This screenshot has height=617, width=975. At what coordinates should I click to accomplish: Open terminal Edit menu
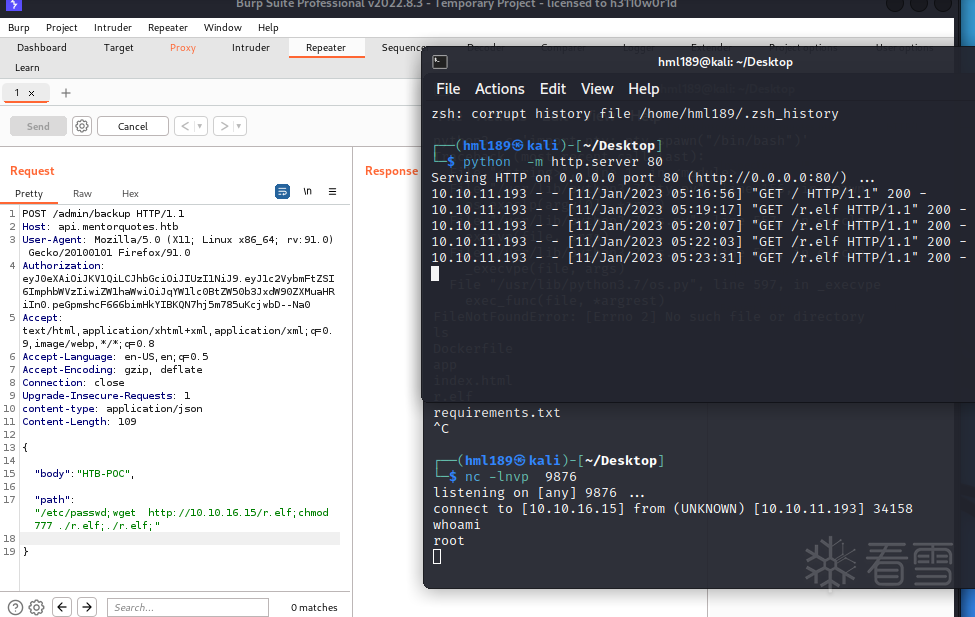pos(552,89)
